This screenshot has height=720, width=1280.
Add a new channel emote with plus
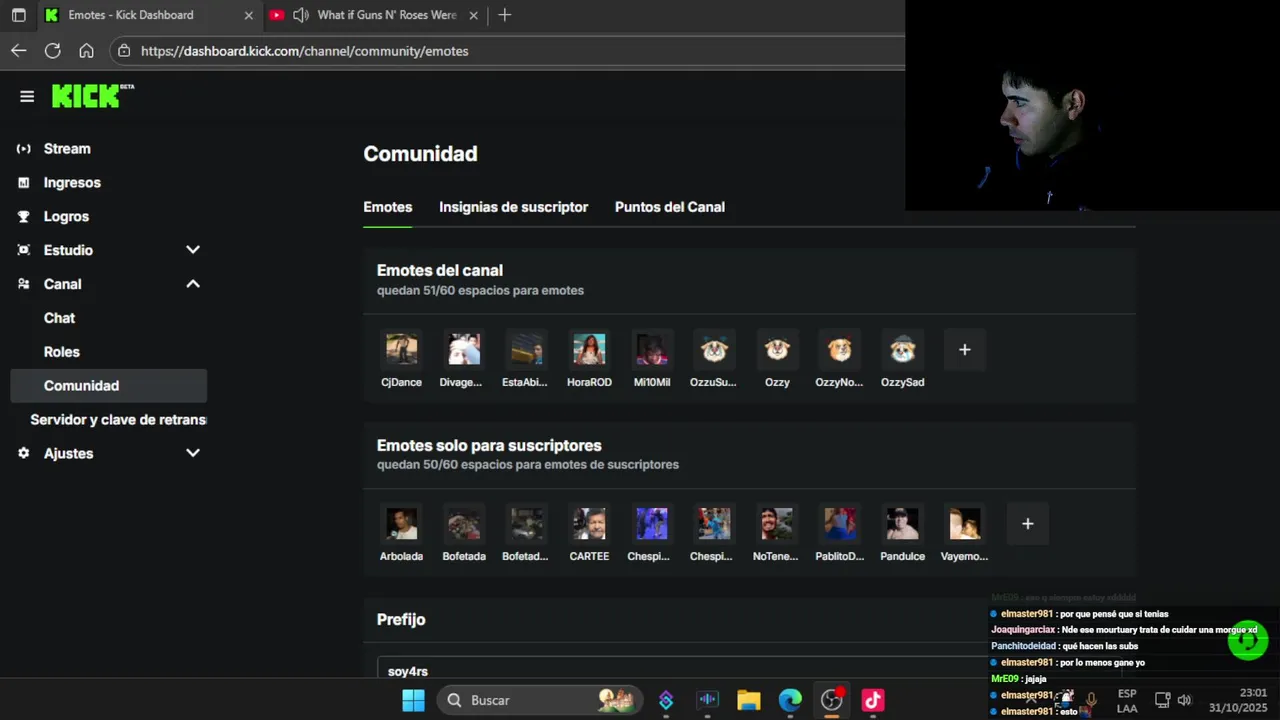964,350
